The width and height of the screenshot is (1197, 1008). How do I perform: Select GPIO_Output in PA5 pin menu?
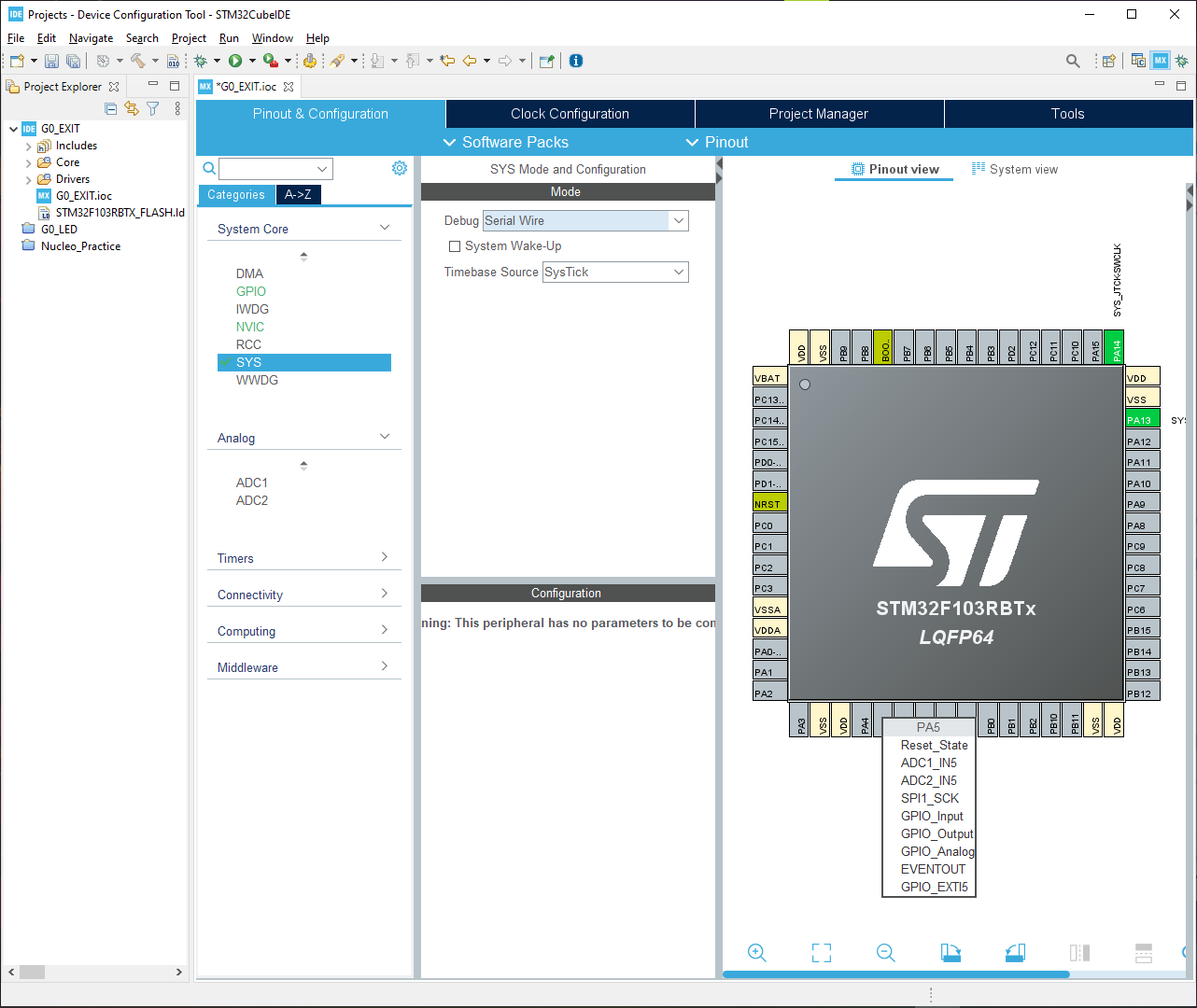(x=936, y=833)
